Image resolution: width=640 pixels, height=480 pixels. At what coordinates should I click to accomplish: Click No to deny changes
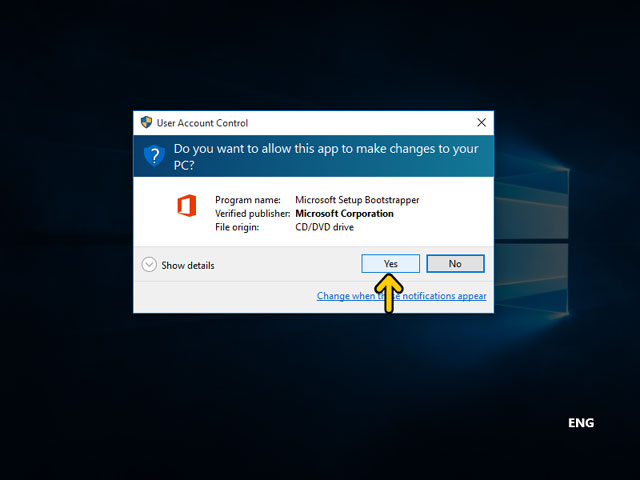point(455,264)
